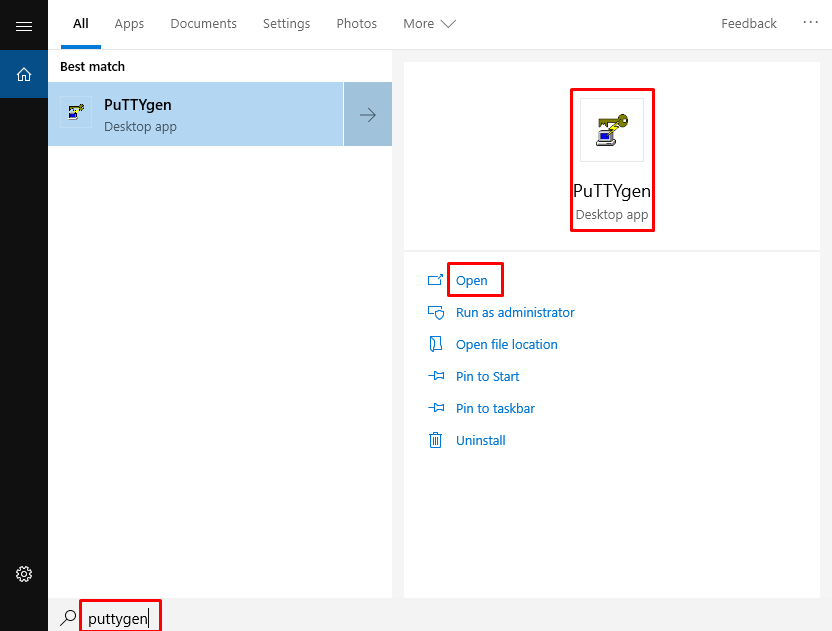Click the Run as administrator shield icon
The image size is (832, 631).
(x=436, y=313)
